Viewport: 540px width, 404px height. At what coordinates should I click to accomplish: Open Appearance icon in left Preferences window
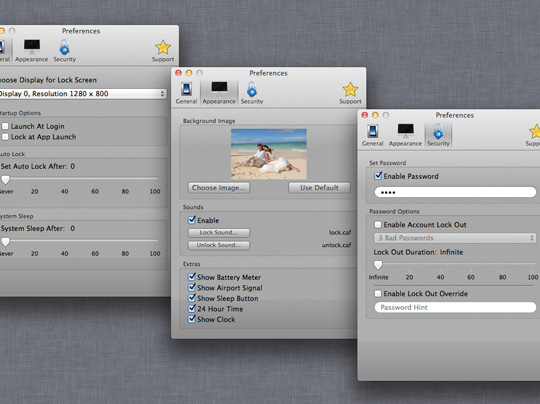(x=32, y=50)
